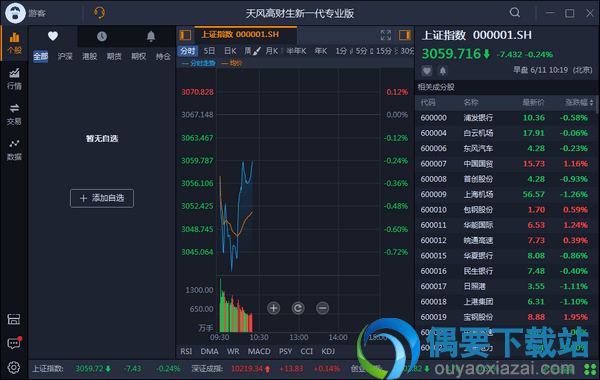600x380 pixels.
Task: Open customer service headset icon
Action: [99, 13]
